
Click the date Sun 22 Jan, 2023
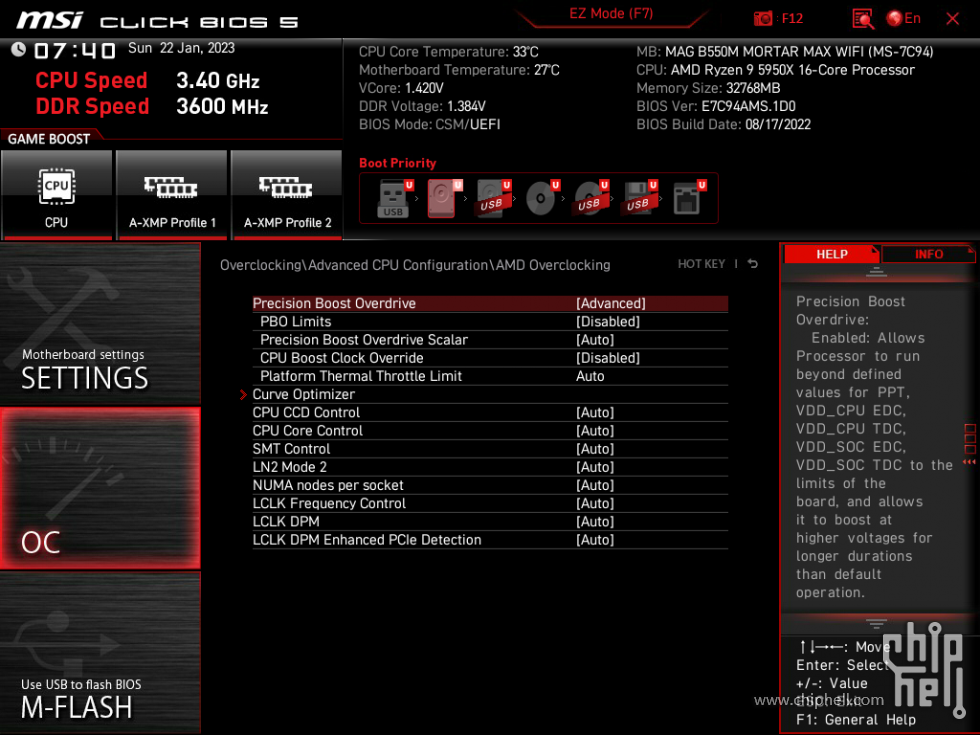(181, 48)
